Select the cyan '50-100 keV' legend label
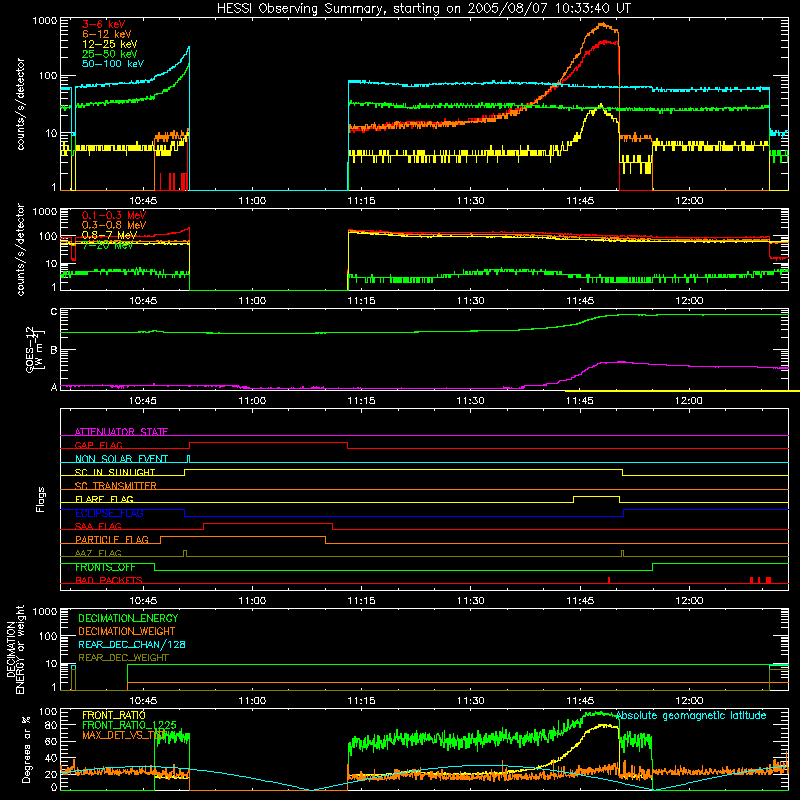 pos(113,63)
